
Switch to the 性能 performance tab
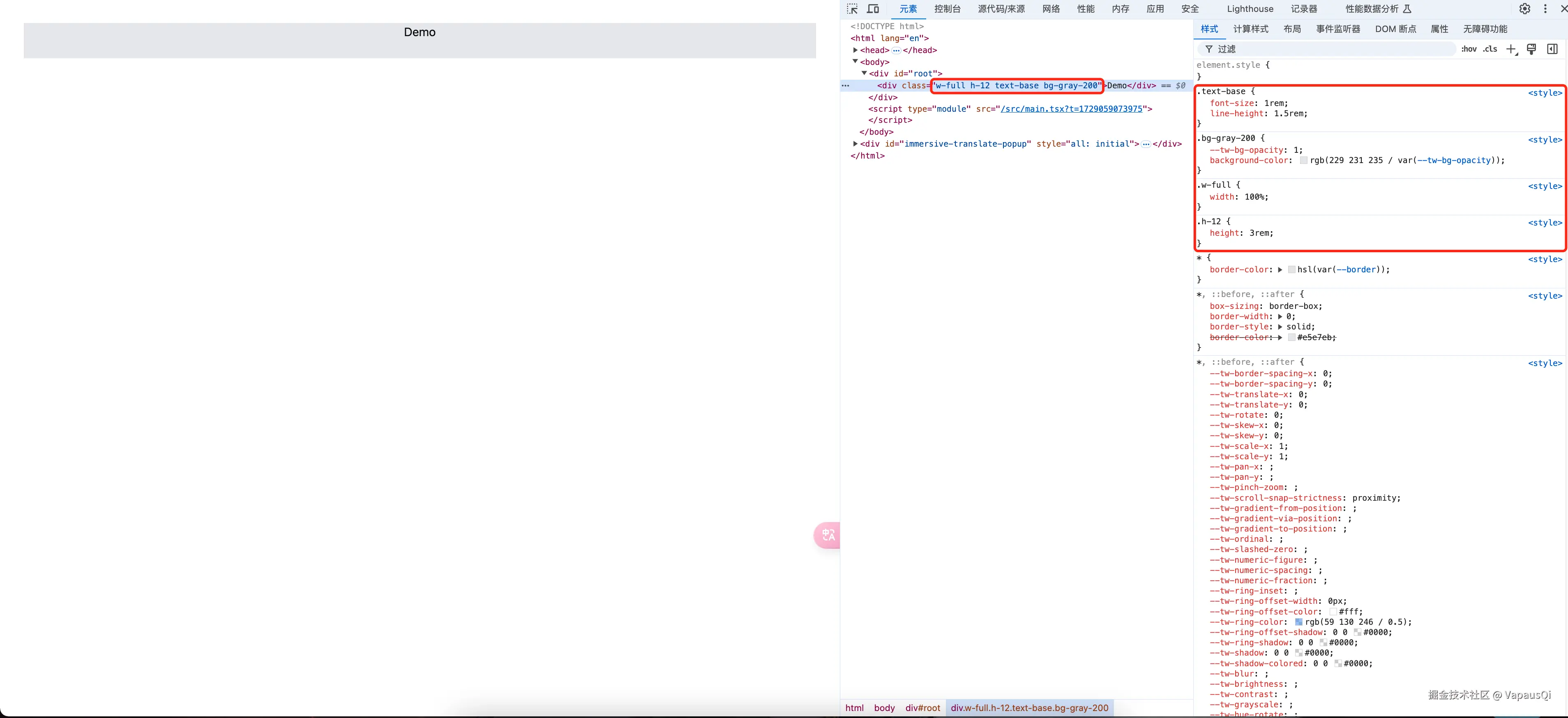tap(1085, 9)
